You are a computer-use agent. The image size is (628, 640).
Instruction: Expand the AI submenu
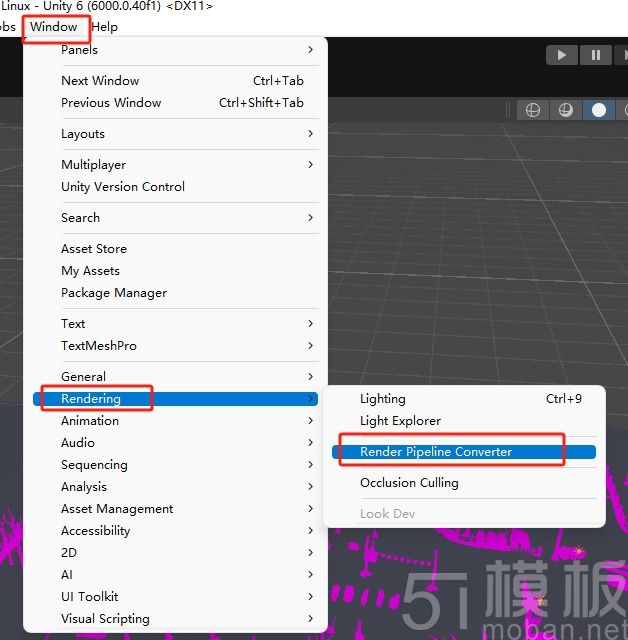click(175, 575)
